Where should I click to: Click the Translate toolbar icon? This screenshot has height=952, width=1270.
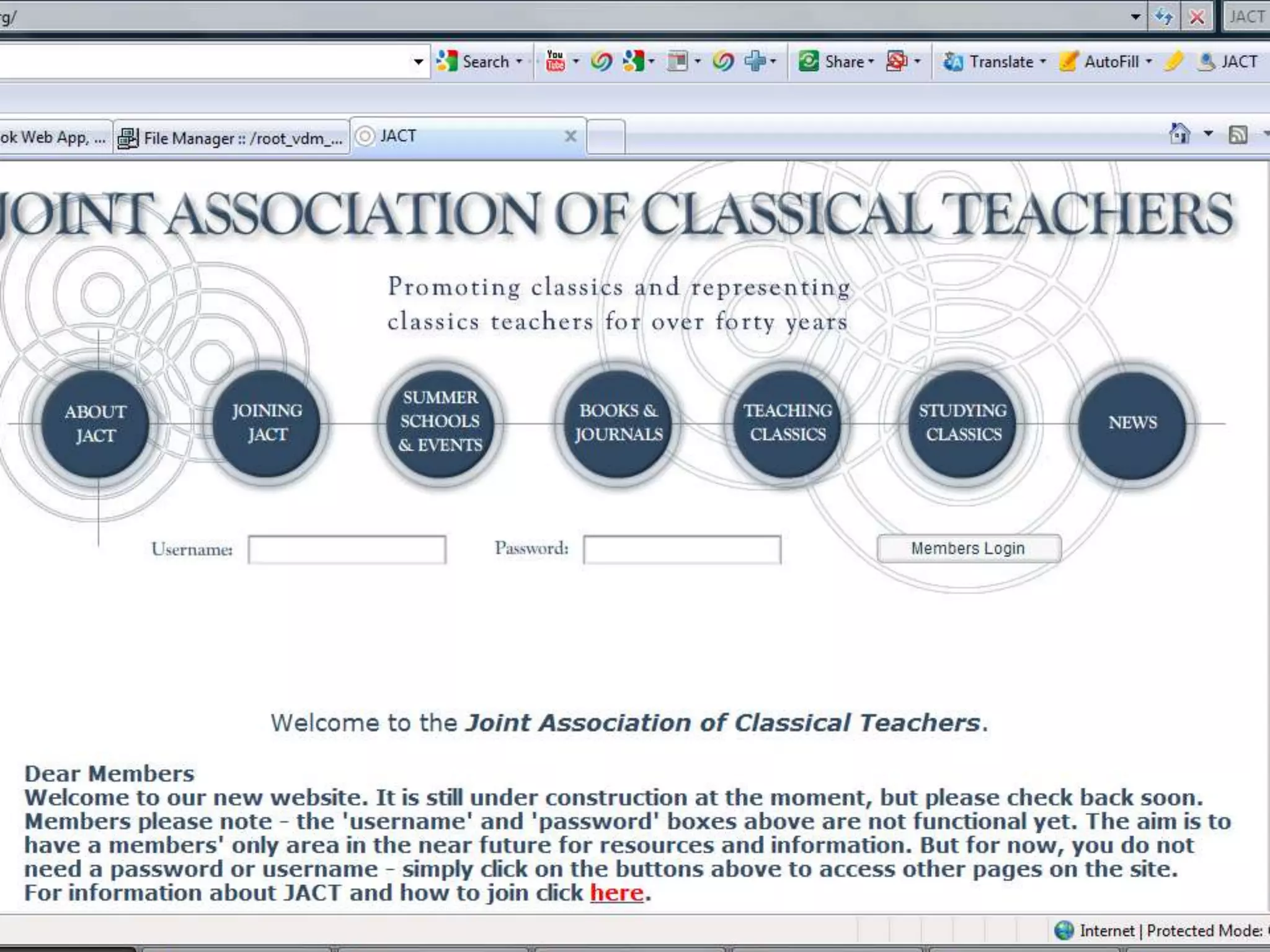click(x=953, y=61)
